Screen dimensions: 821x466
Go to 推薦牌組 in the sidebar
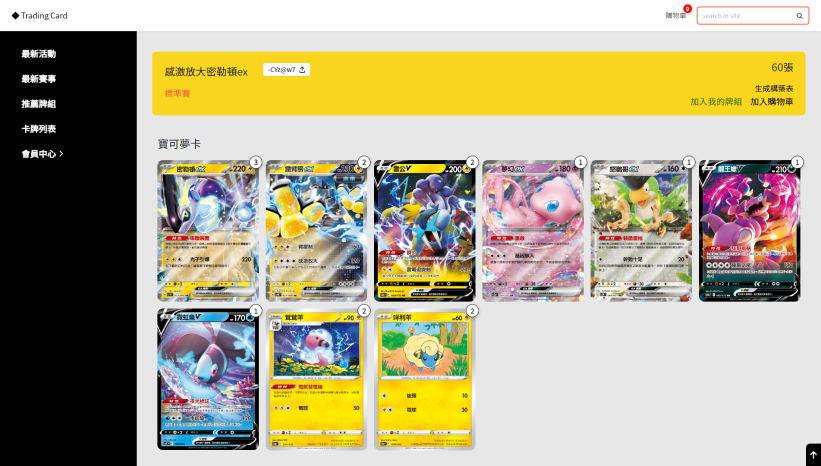click(x=38, y=104)
